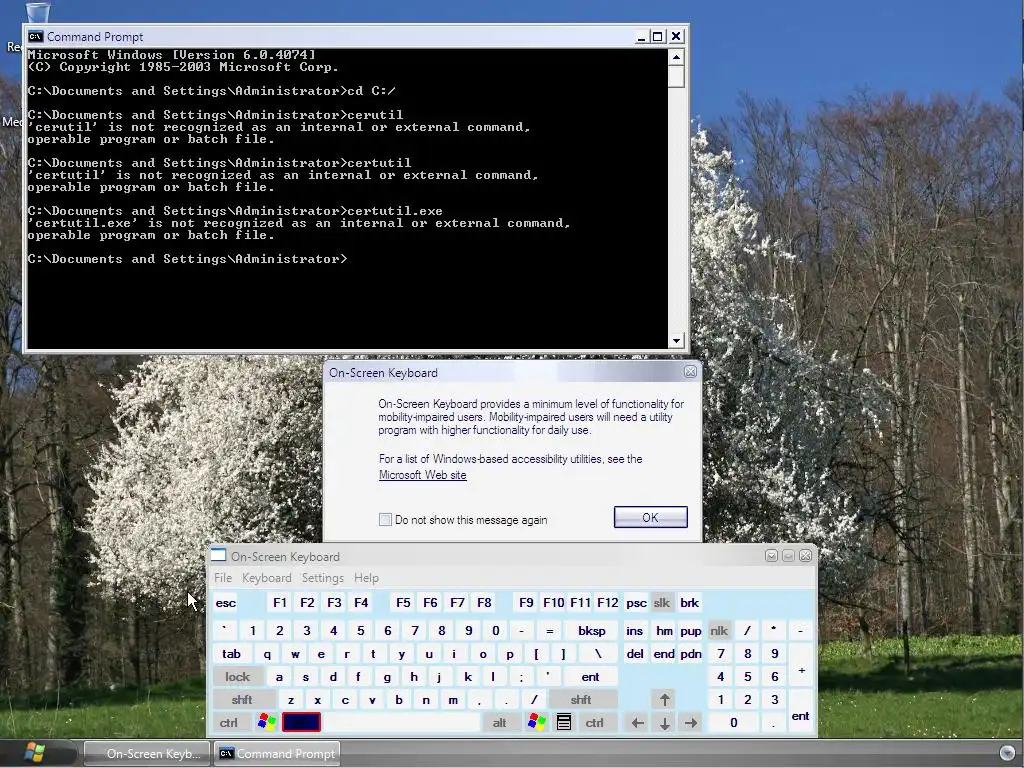Image resolution: width=1024 pixels, height=768 pixels.
Task: Click the application menu key on keyboard
Action: point(564,722)
